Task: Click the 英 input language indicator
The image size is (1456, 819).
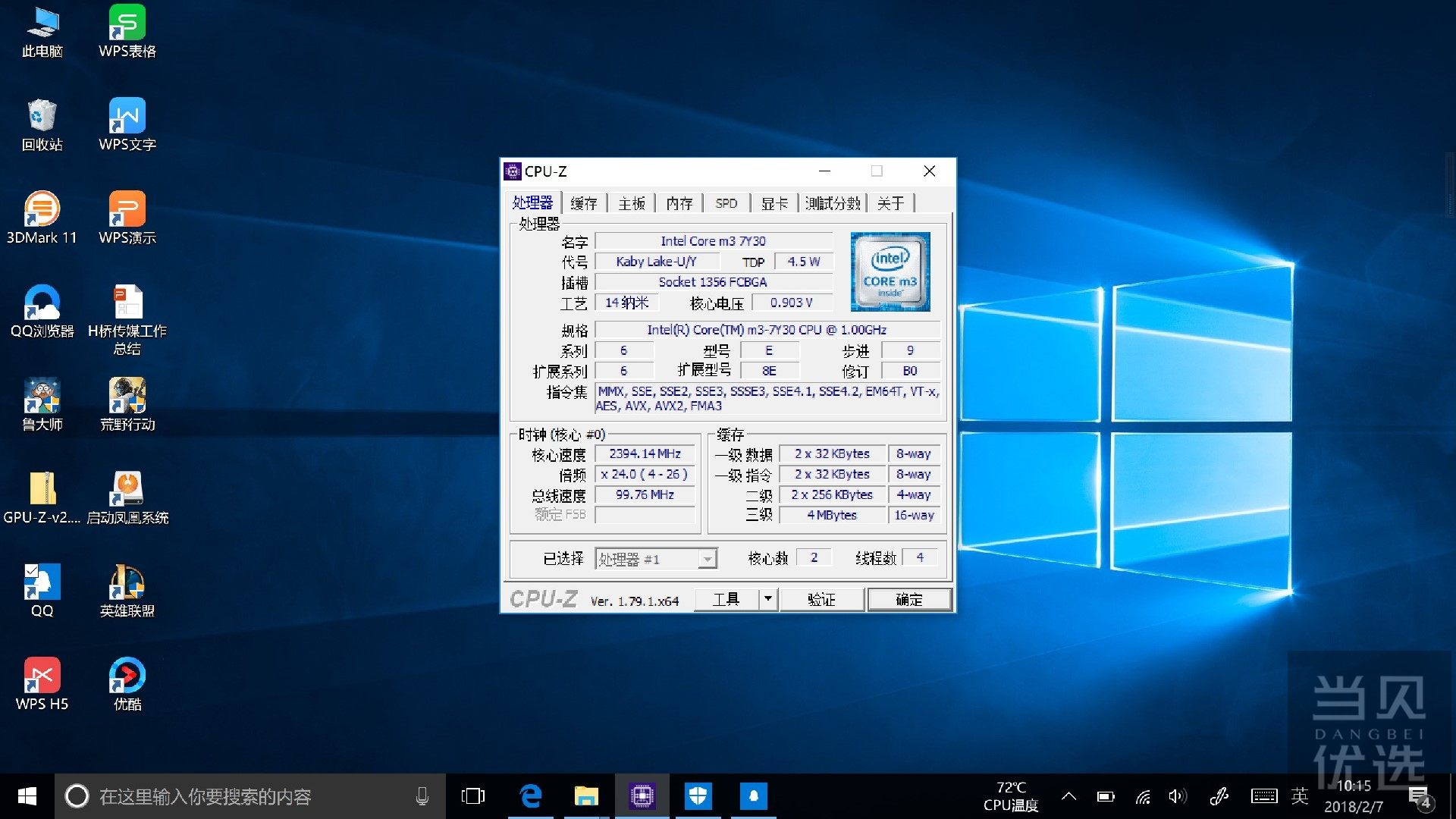Action: pos(1300,796)
